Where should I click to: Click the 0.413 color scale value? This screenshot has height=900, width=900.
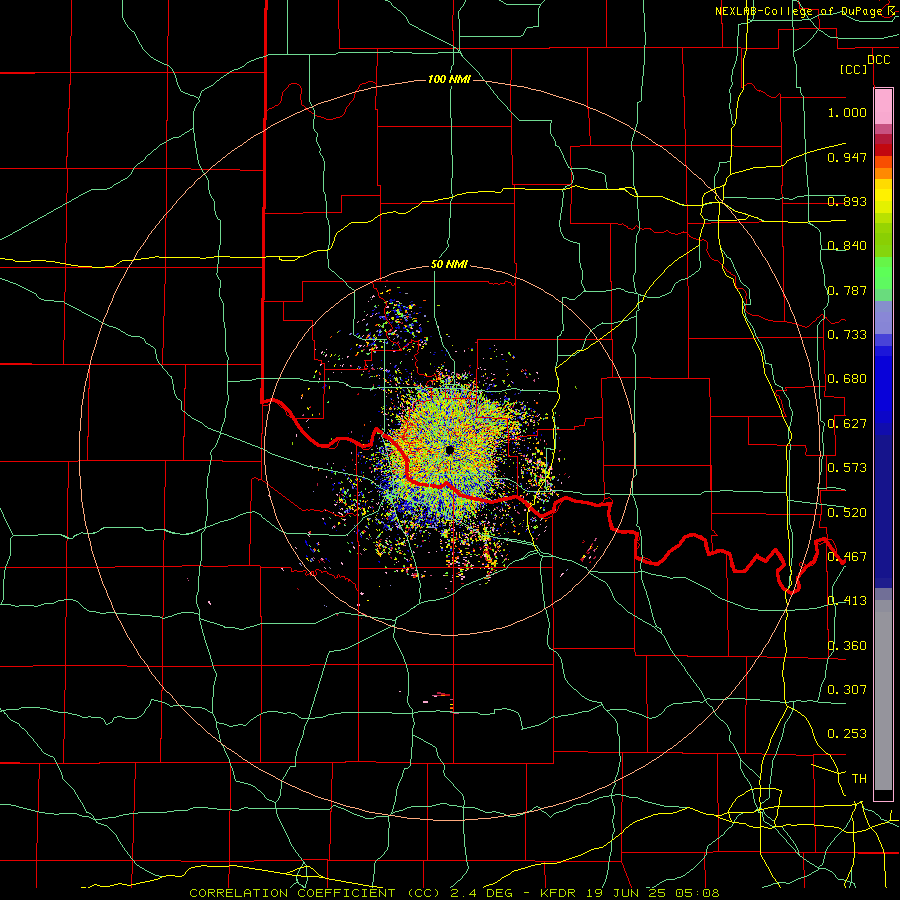coord(847,601)
